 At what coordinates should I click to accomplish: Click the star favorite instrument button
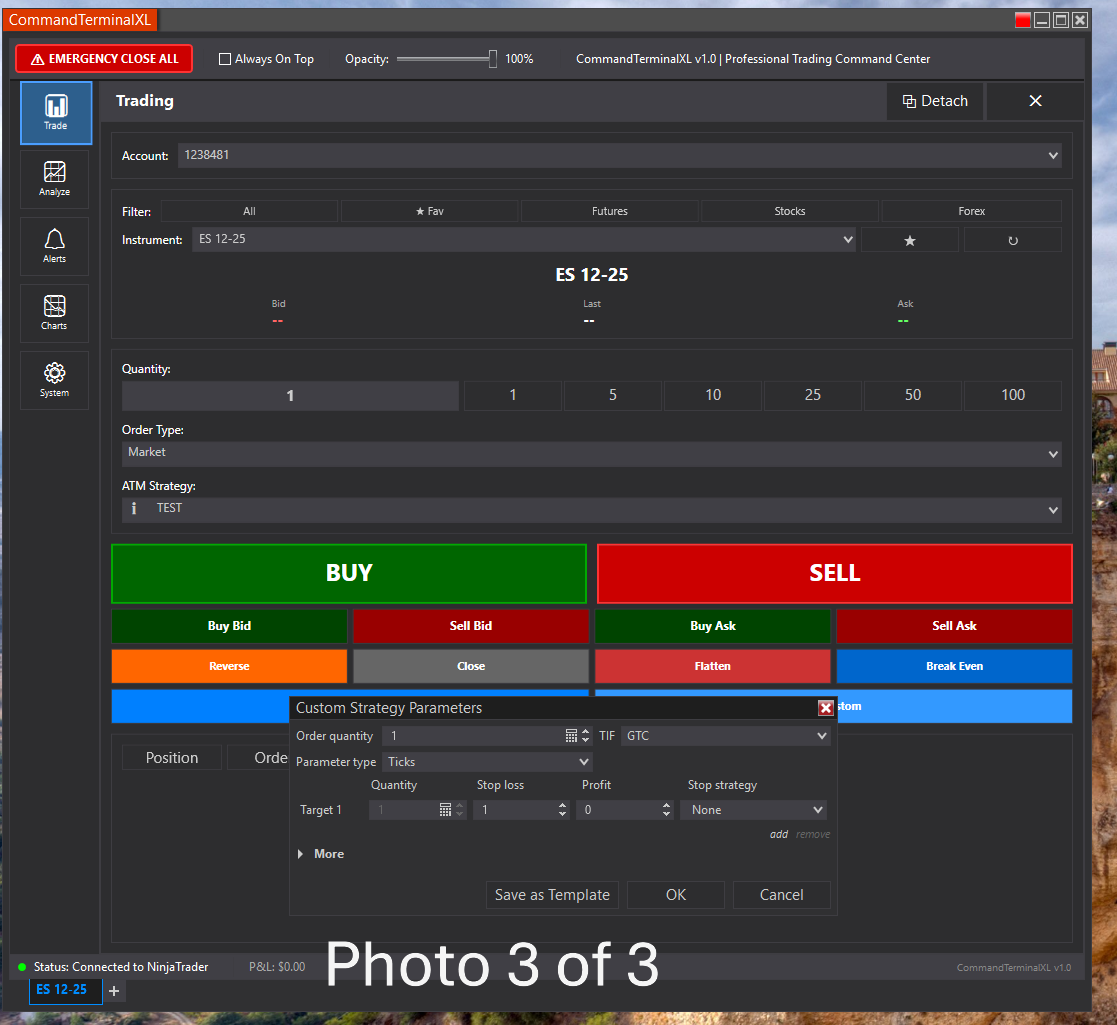pos(909,240)
